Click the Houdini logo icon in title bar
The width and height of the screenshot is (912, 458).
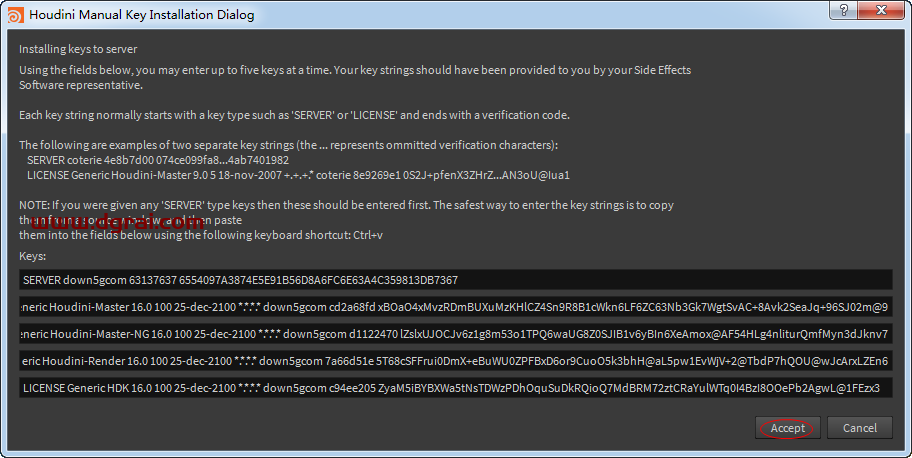(16, 15)
